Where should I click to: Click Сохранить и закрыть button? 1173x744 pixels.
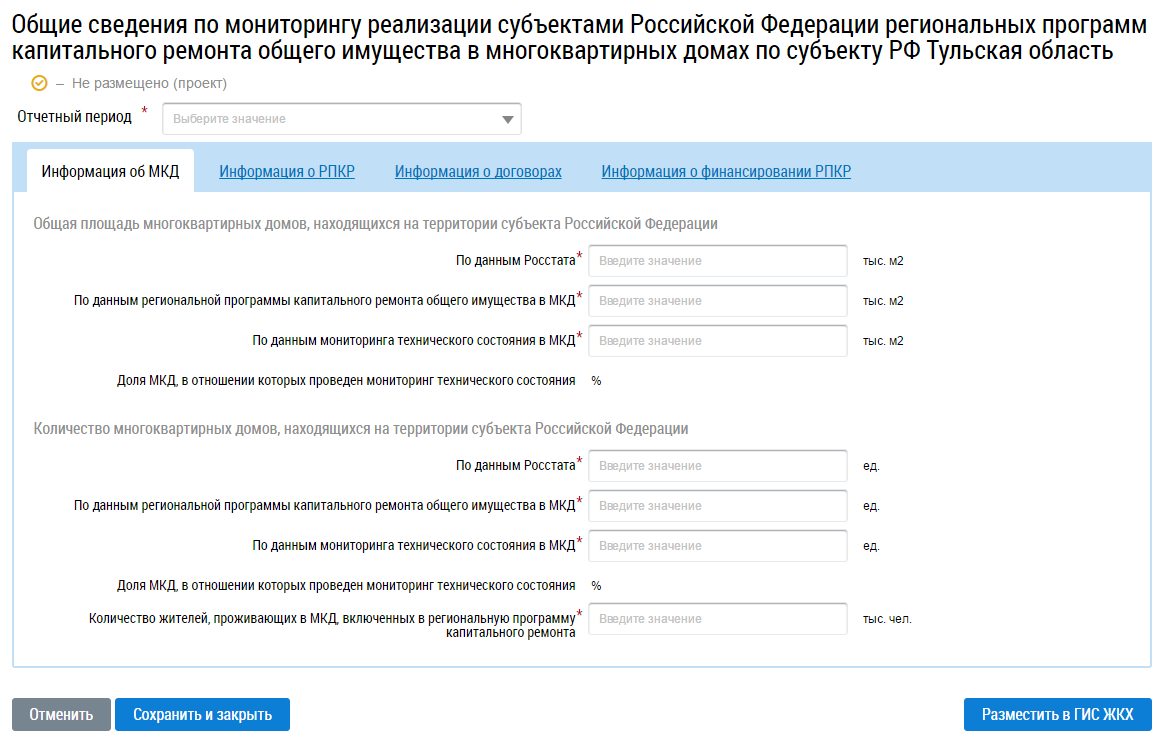tap(202, 714)
